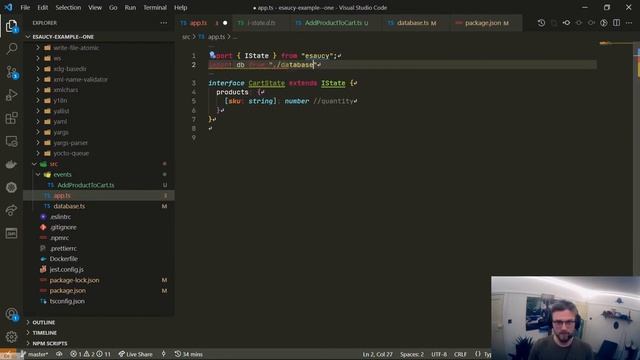Change the CRLF end of line sequence
This screenshot has width=640, height=360.
pos(460,354)
